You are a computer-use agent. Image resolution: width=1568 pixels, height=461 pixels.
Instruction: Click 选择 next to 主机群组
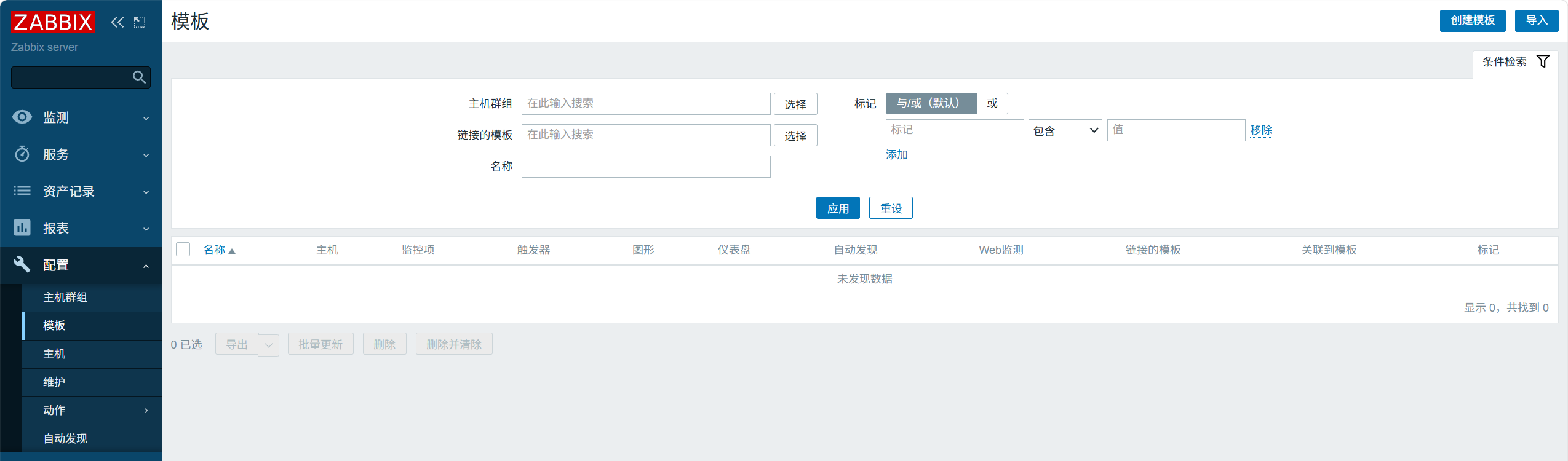coord(795,104)
